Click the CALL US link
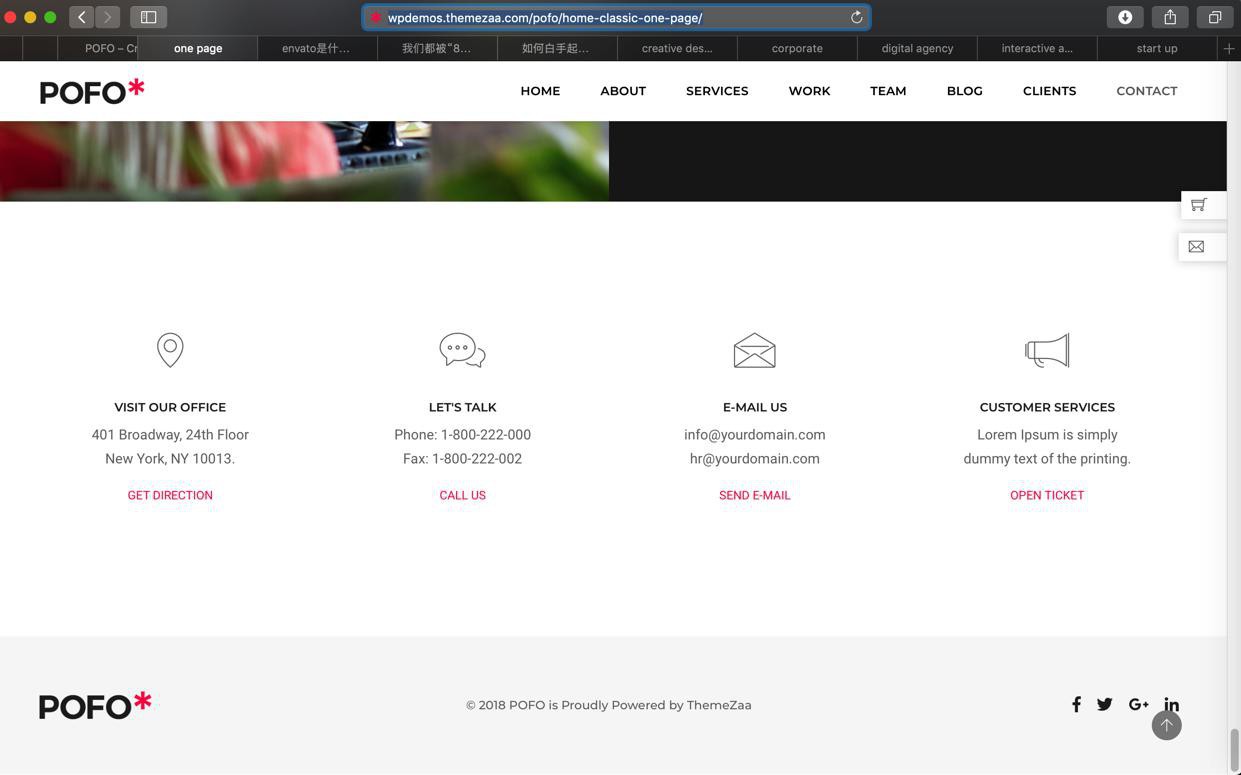The width and height of the screenshot is (1241, 775). coord(463,495)
